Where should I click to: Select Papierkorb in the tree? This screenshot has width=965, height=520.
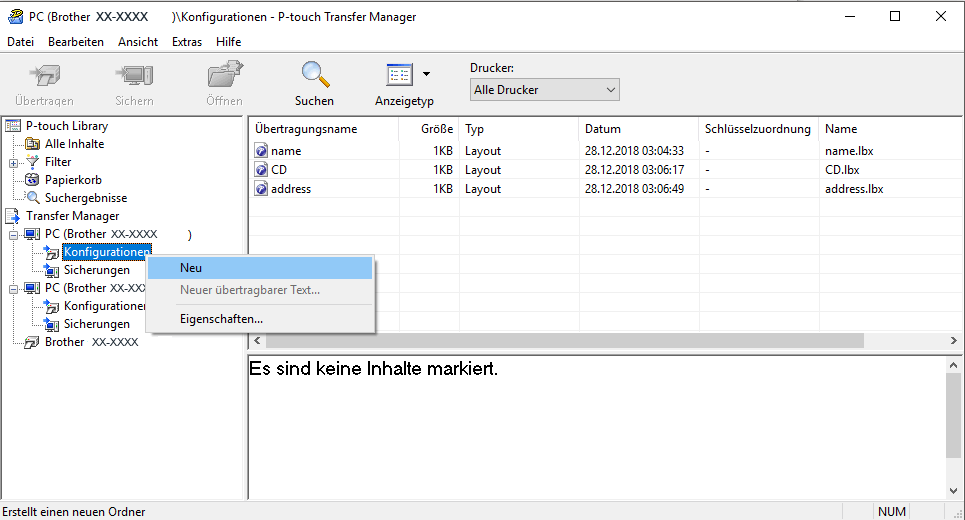73,180
